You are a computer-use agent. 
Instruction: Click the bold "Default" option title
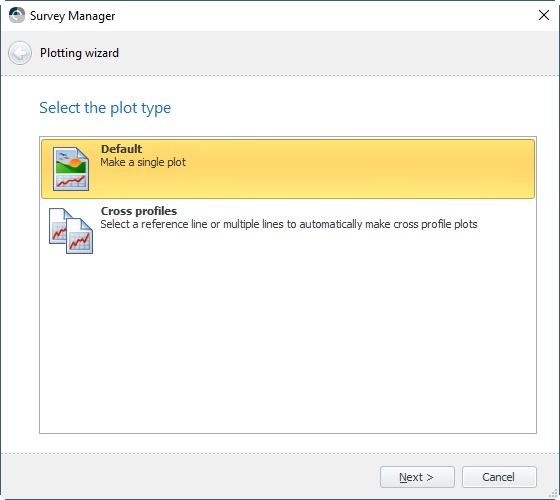(121, 149)
